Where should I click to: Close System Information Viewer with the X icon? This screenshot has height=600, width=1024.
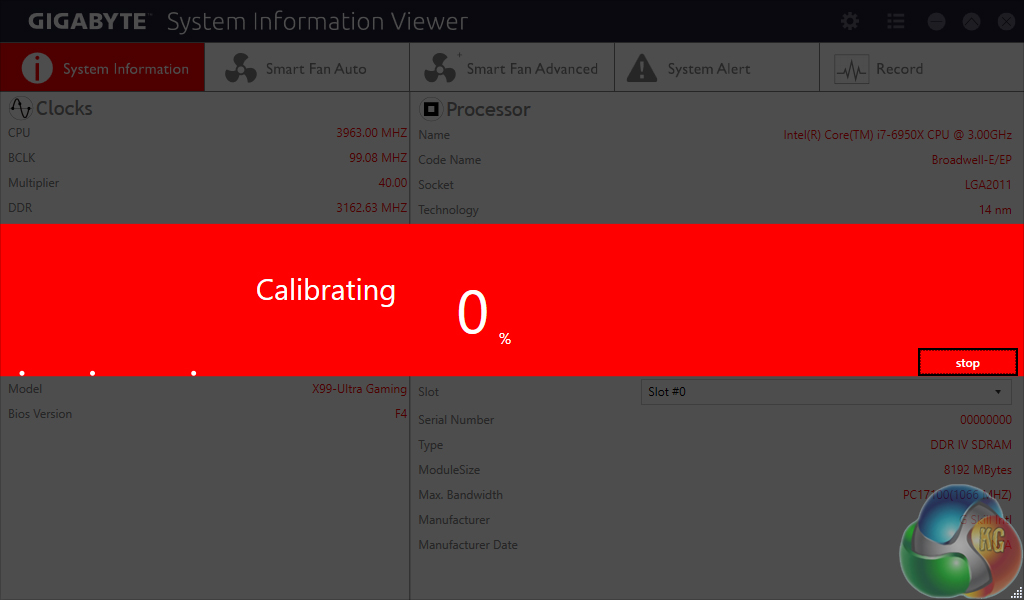click(1006, 22)
